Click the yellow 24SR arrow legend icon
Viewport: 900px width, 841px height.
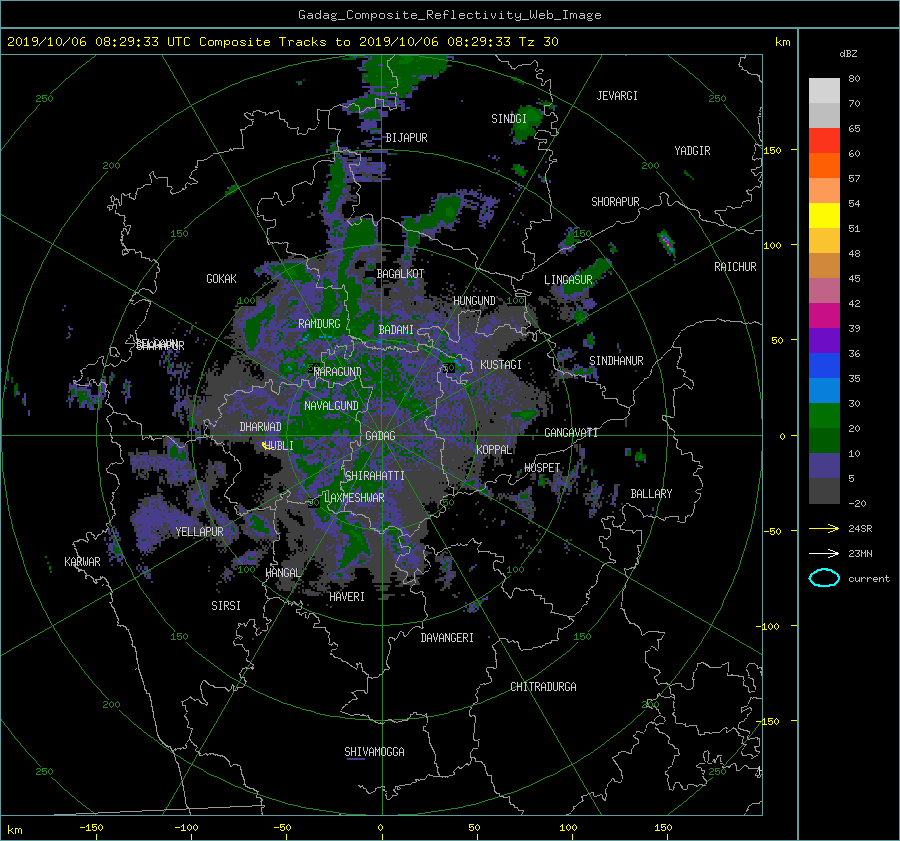tap(824, 528)
